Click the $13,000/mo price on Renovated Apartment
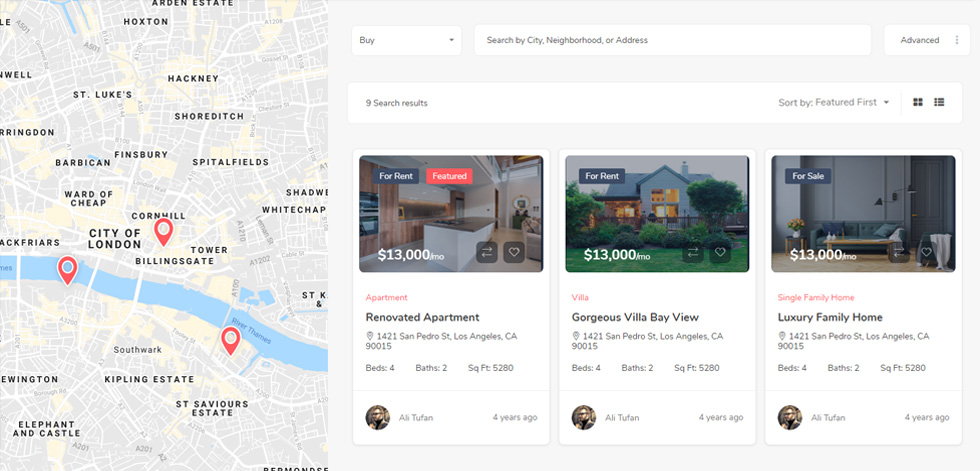This screenshot has width=980, height=471. pyautogui.click(x=411, y=255)
